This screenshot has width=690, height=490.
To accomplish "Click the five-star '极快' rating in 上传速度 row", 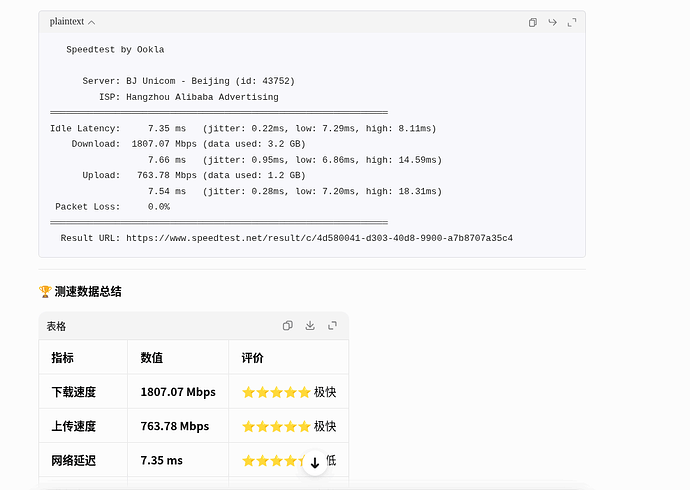I will click(x=289, y=426).
